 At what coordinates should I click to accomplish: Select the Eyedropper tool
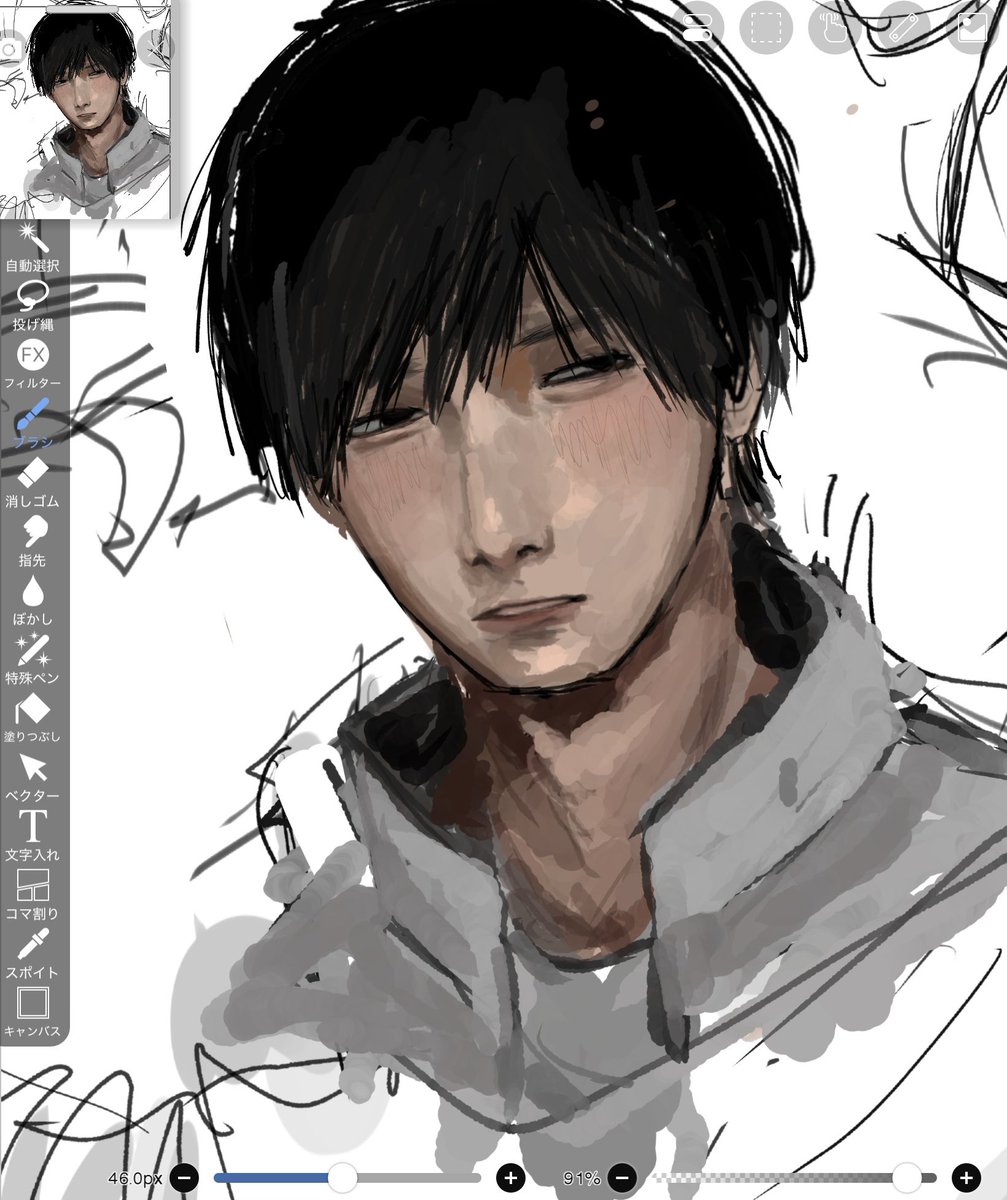(33, 954)
